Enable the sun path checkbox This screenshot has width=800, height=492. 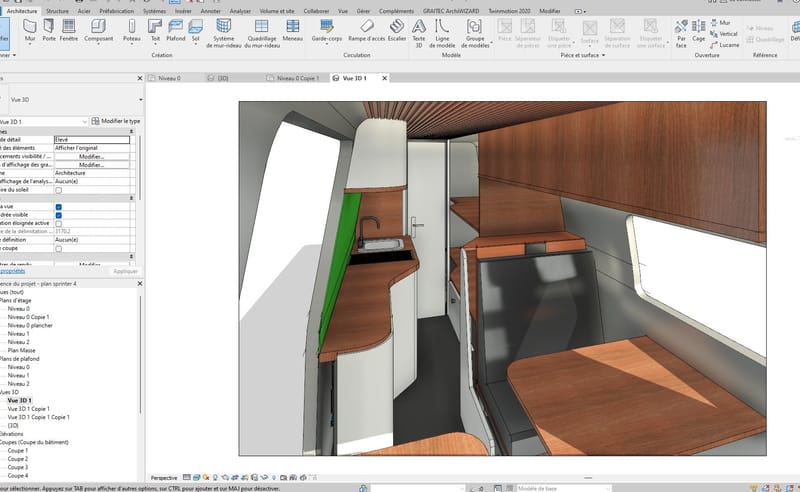(58, 189)
